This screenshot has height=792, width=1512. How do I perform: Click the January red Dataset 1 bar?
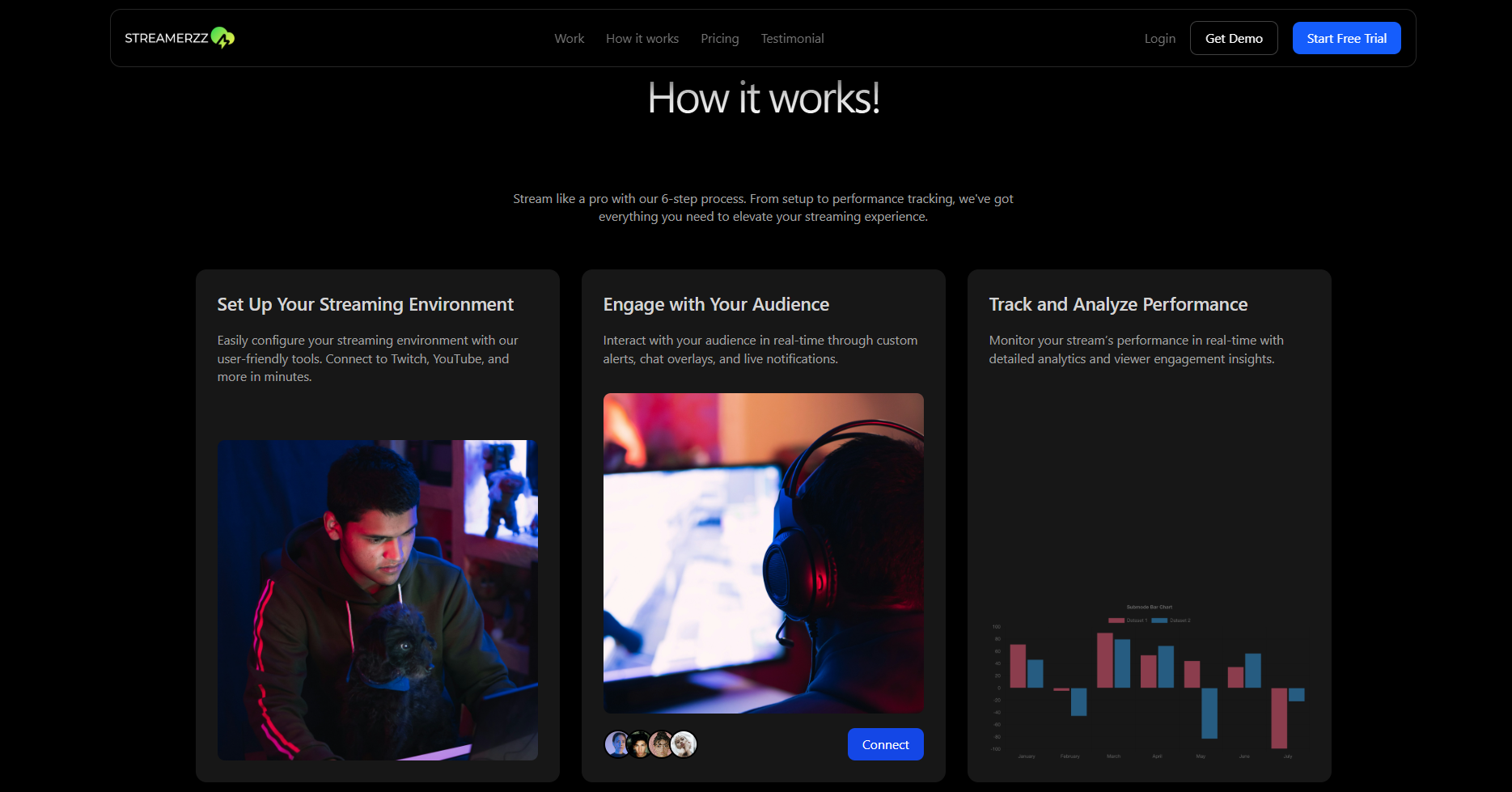[x=1018, y=666]
